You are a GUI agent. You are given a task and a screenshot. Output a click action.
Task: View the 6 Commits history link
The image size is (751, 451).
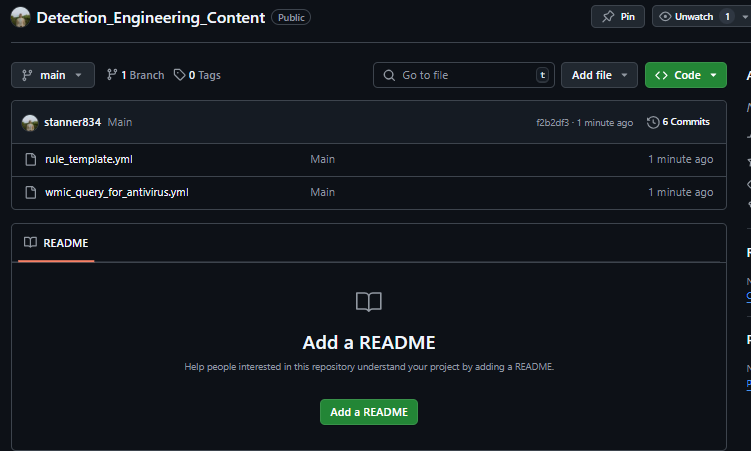[685, 122]
